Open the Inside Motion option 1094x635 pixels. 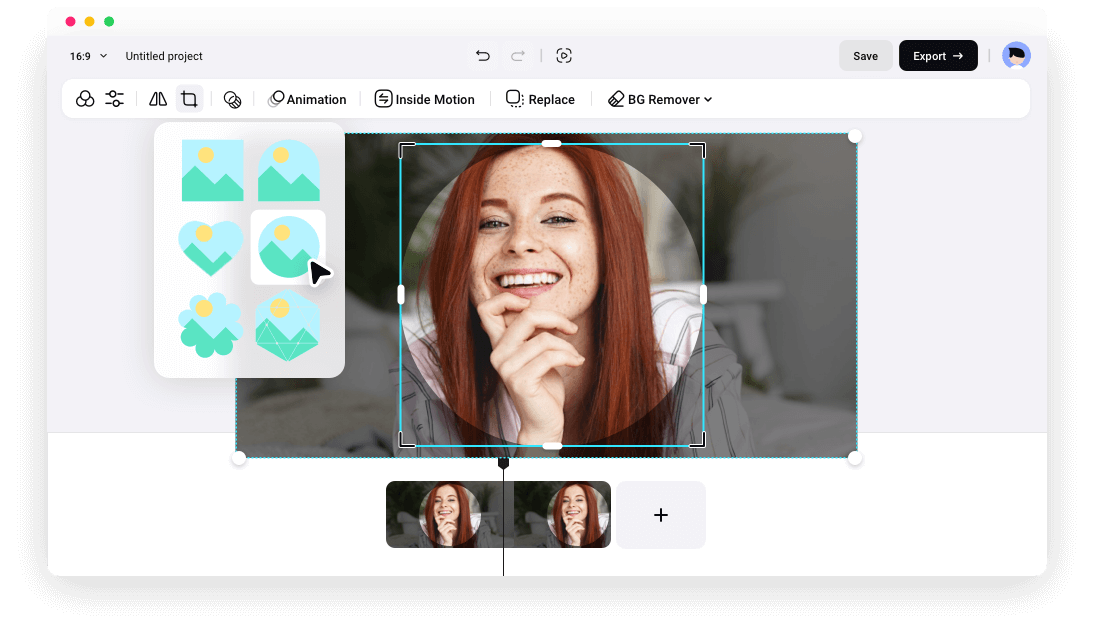pos(425,99)
